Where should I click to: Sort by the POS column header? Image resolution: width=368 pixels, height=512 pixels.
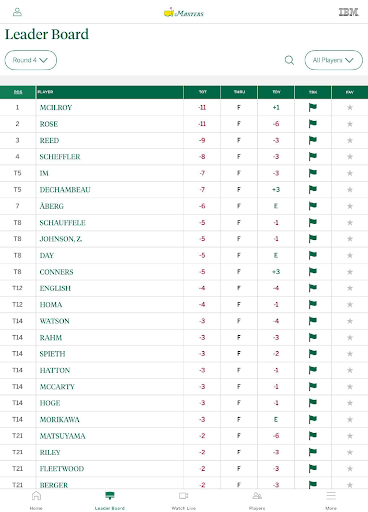coord(18,92)
